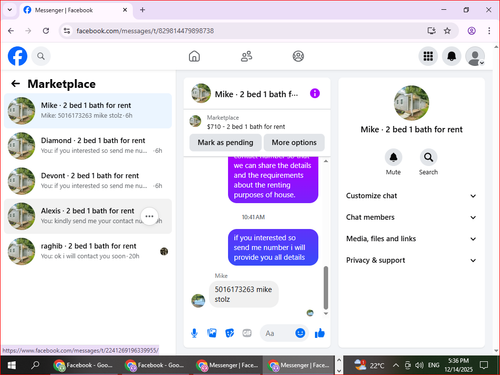Open a new browser tab

pos(142,10)
